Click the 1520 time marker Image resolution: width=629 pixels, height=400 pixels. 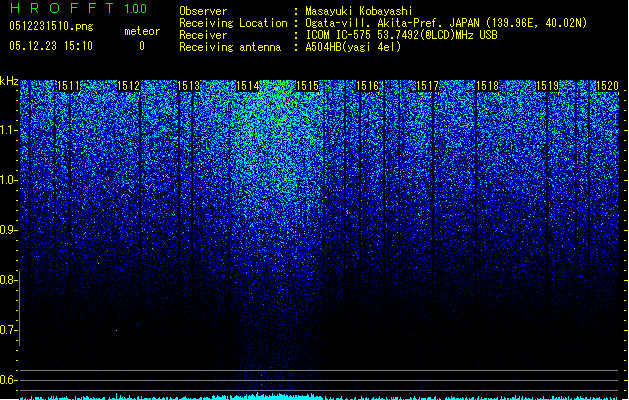pos(607,86)
